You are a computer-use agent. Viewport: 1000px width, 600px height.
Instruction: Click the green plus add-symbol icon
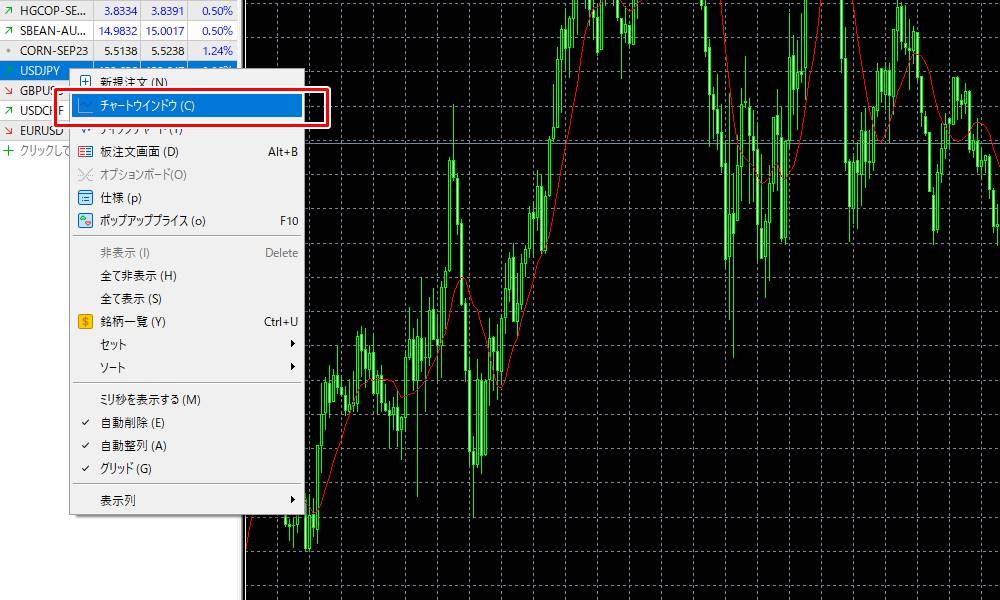9,151
